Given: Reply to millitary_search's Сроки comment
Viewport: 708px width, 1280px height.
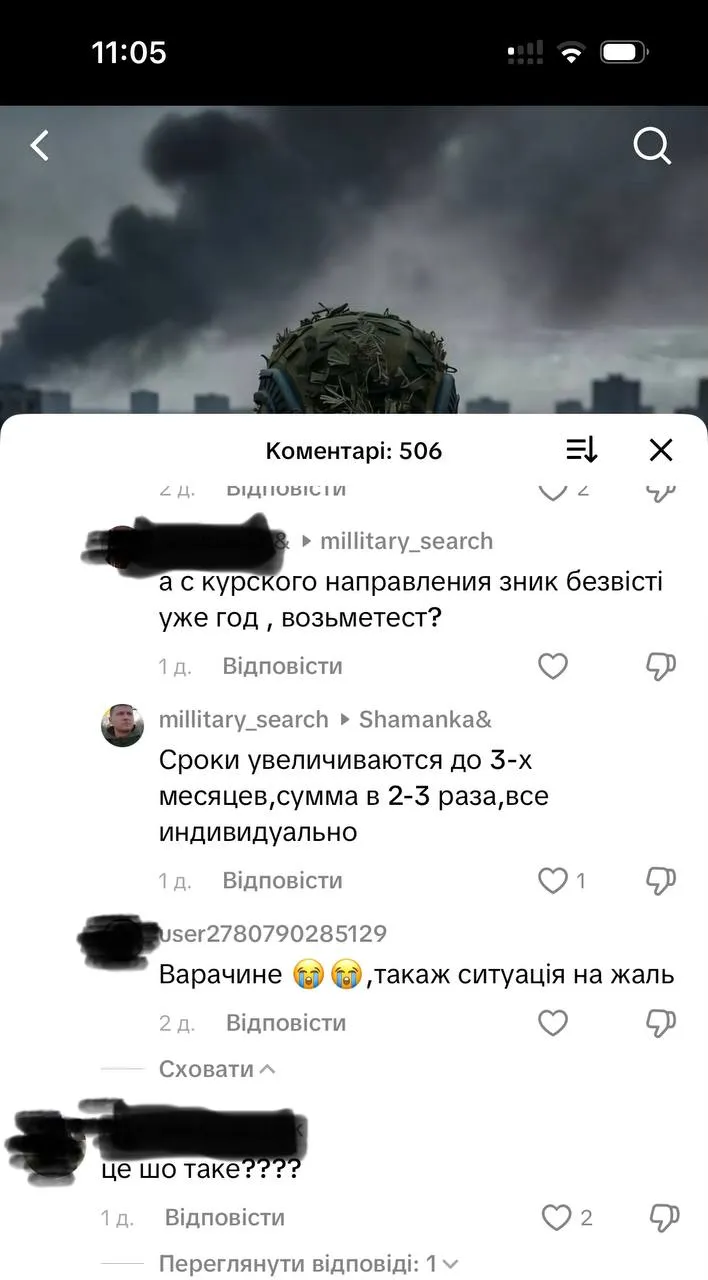Looking at the screenshot, I should point(282,881).
